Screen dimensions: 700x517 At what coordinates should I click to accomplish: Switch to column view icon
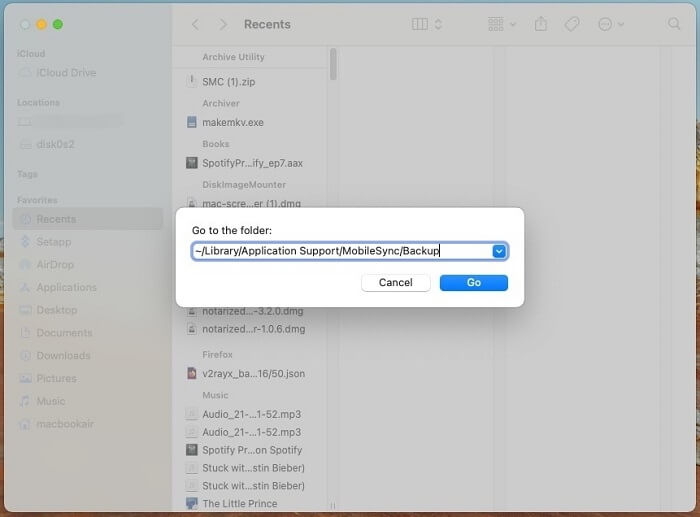pyautogui.click(x=420, y=24)
